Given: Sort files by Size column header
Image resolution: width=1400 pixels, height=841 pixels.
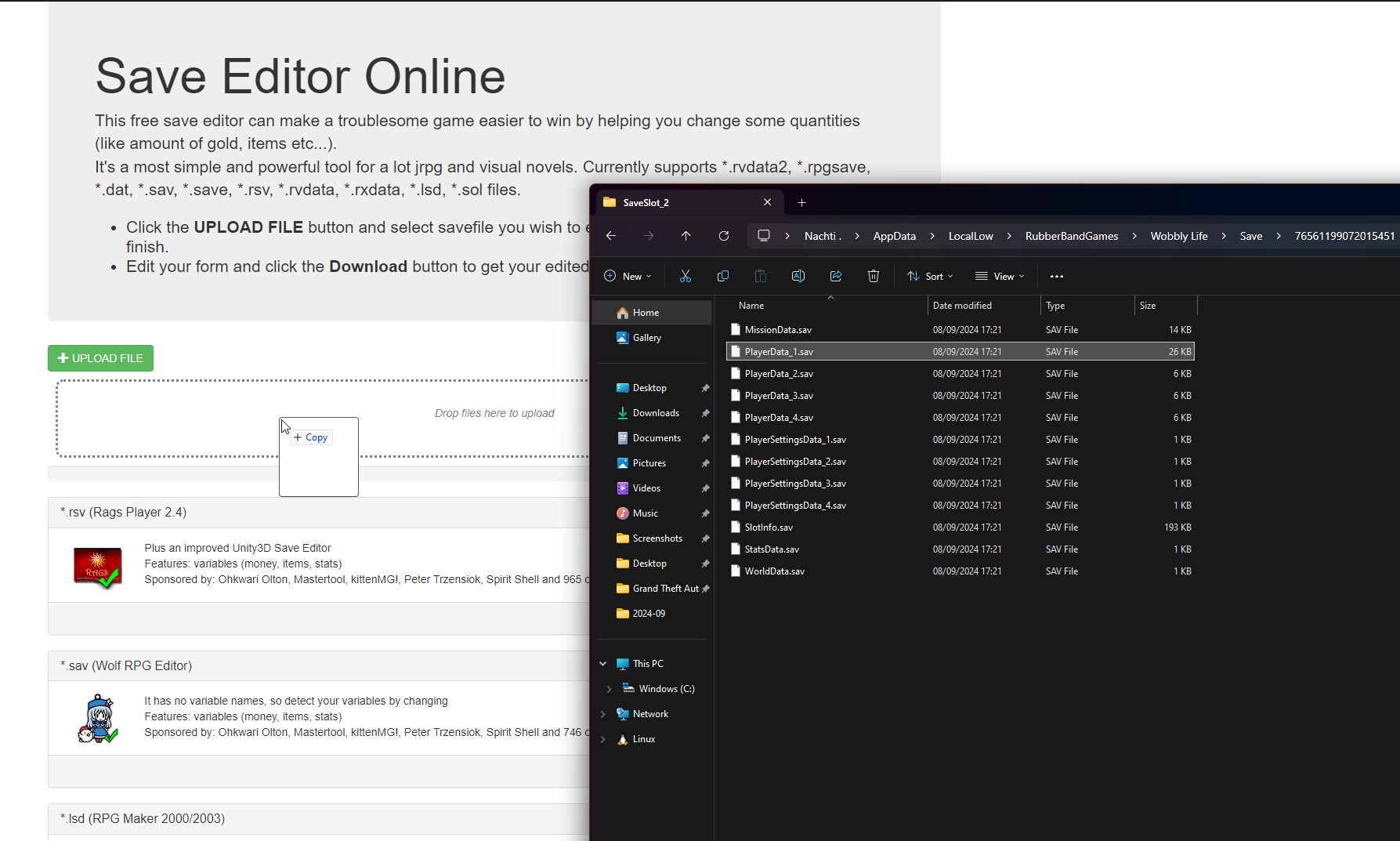Looking at the screenshot, I should 1166,306.
